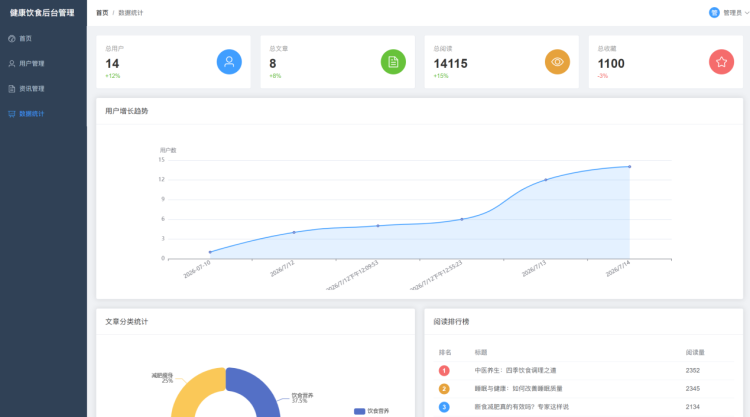The width and height of the screenshot is (750, 417).
Task: Click the 健康饮食后台管理 sidebar title
Action: [42, 13]
